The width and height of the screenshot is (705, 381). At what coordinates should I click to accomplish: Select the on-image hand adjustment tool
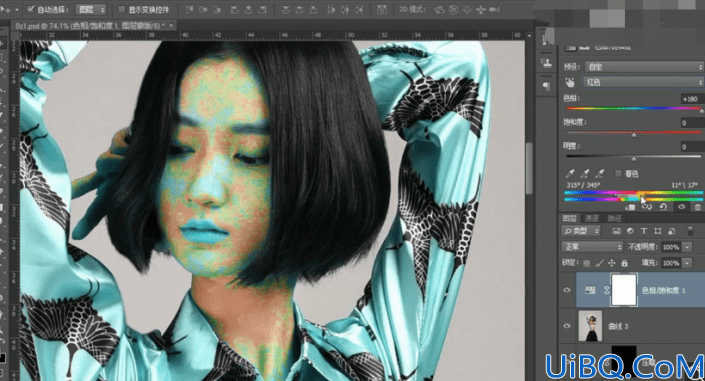coord(570,82)
